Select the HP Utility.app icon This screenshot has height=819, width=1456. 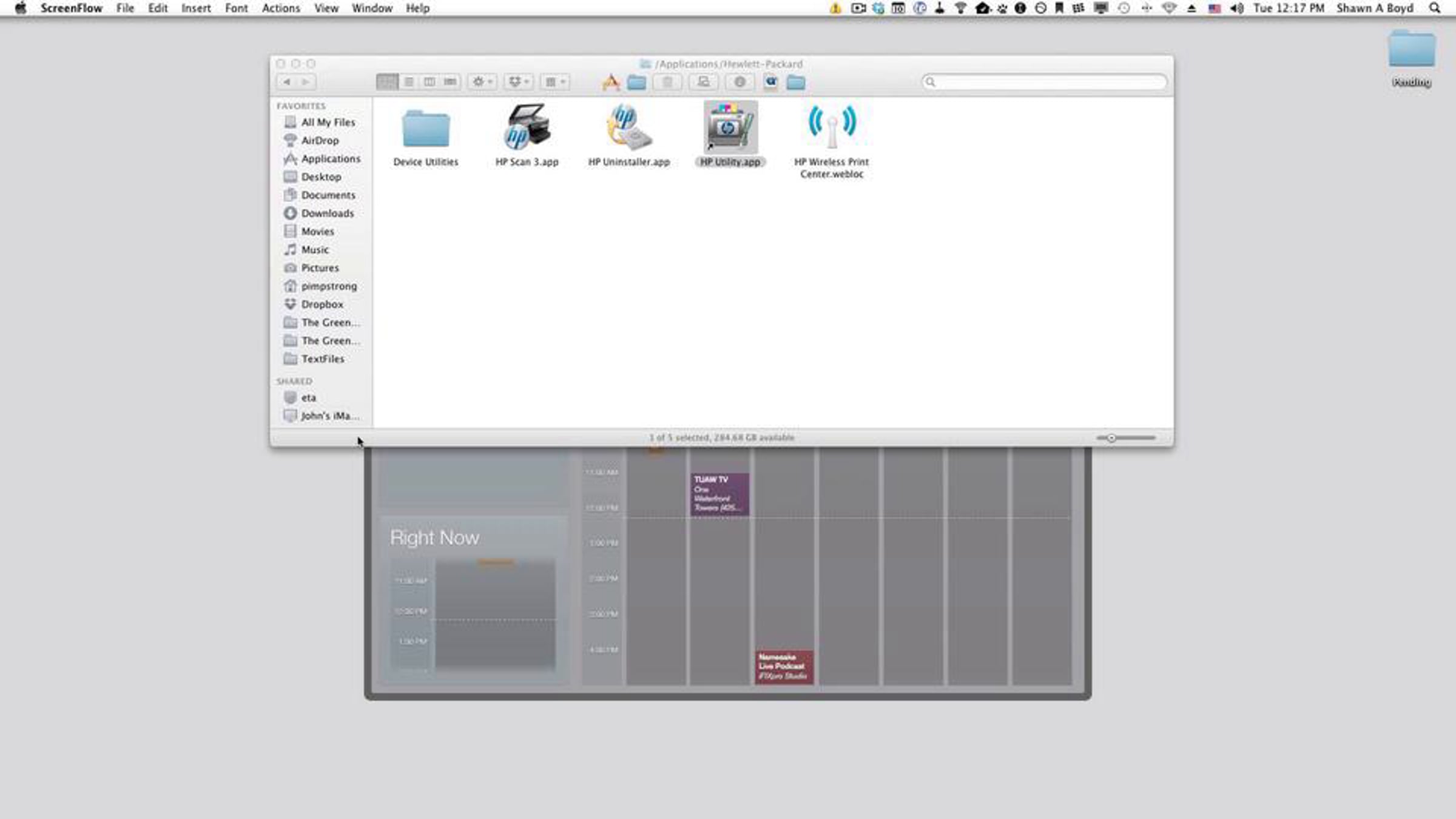[x=730, y=129]
